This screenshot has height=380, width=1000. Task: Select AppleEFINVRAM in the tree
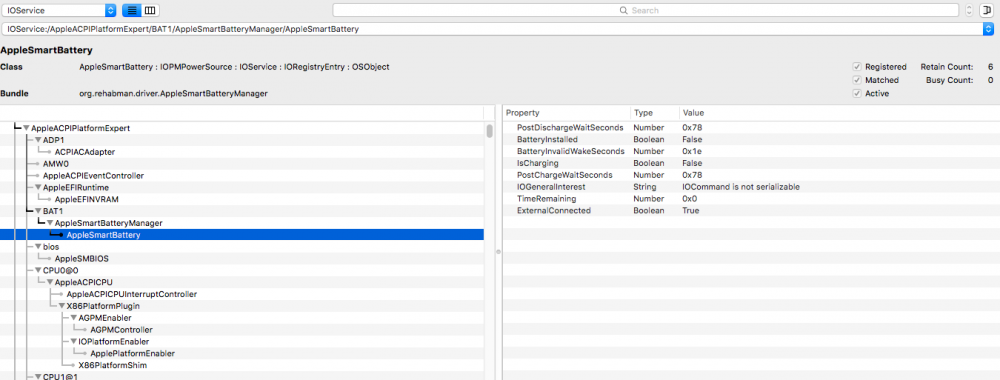pyautogui.click(x=87, y=200)
